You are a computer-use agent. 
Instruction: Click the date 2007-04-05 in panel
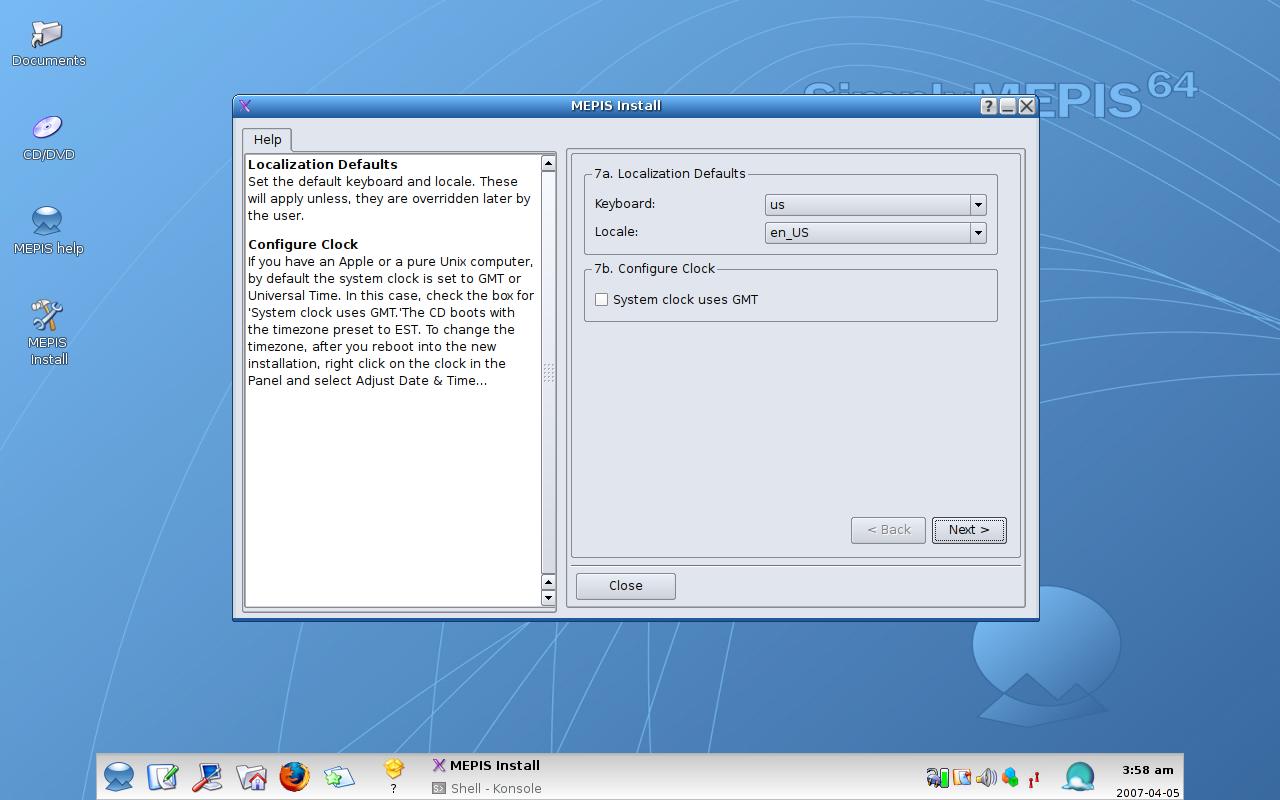click(x=1147, y=793)
